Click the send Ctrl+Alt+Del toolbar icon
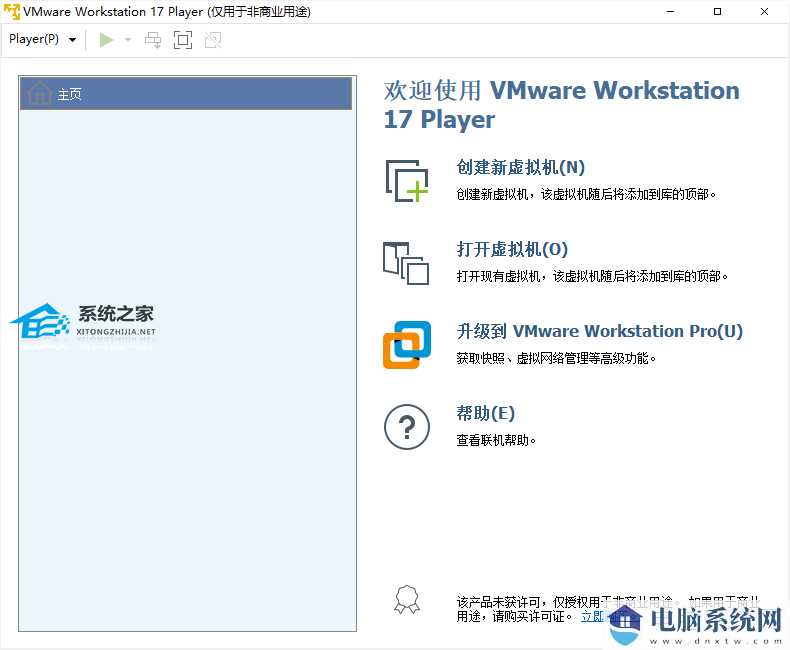This screenshot has width=790, height=650. coord(153,40)
